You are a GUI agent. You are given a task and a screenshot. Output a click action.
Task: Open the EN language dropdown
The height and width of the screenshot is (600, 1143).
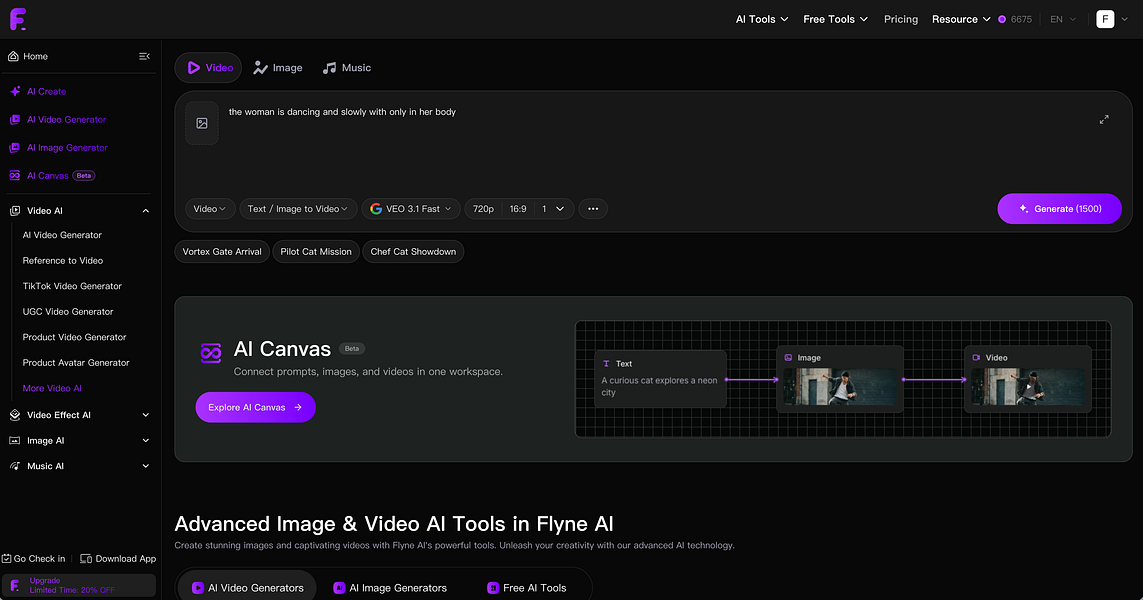(x=1063, y=20)
